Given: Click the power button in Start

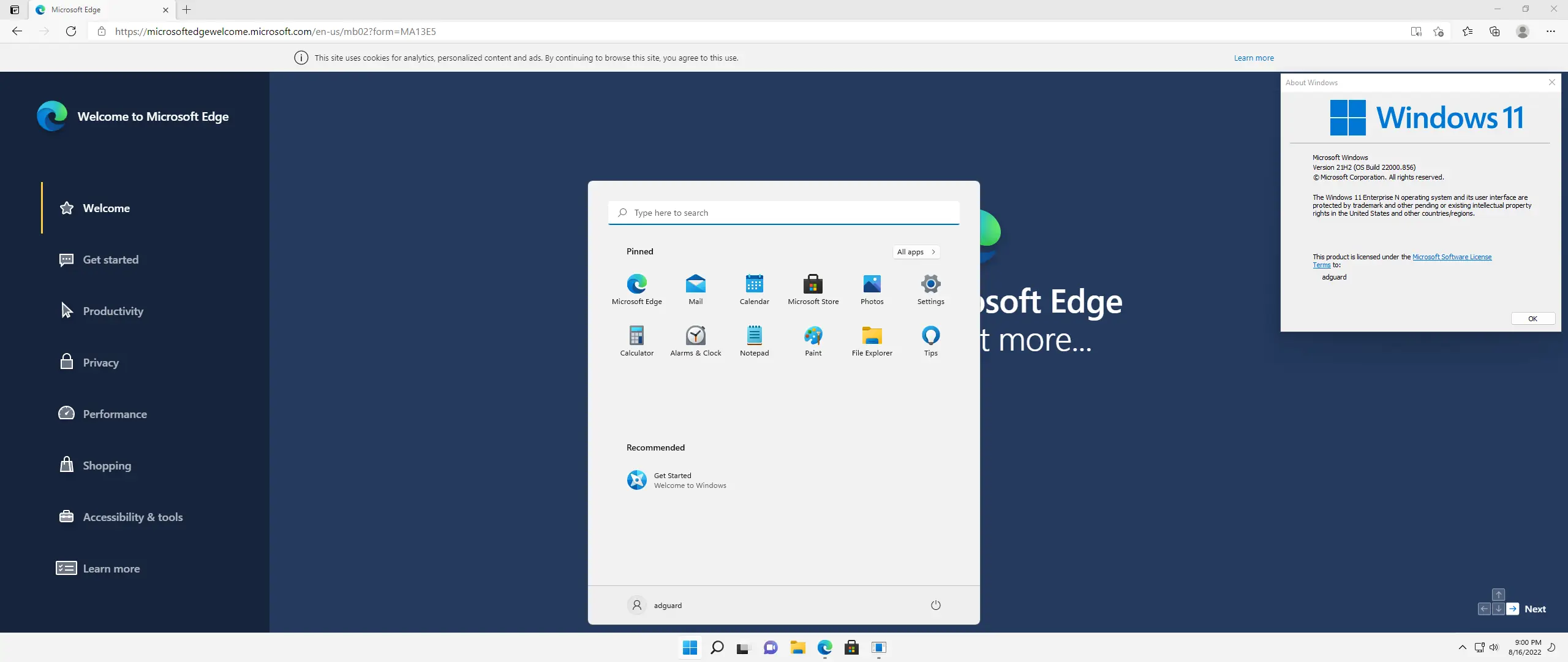Looking at the screenshot, I should [935, 605].
